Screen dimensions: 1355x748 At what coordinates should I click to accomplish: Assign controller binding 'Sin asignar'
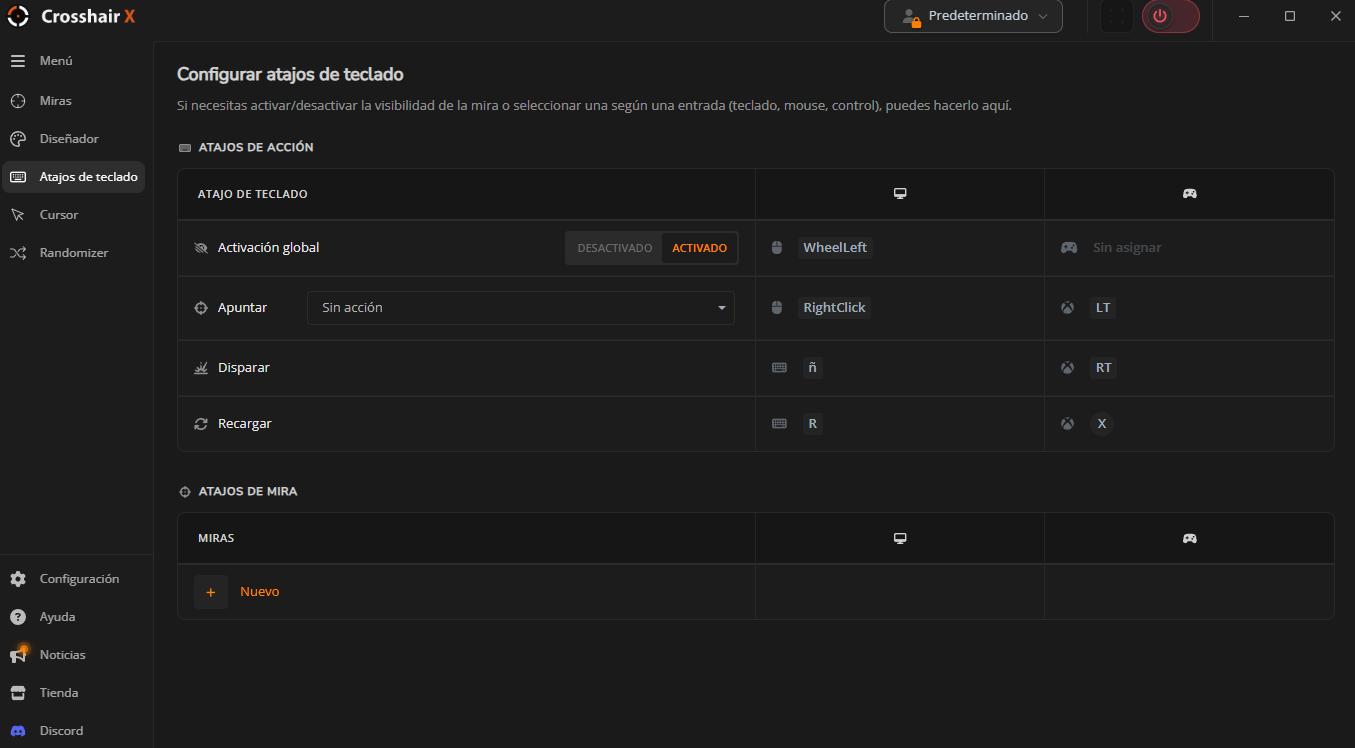point(1127,248)
